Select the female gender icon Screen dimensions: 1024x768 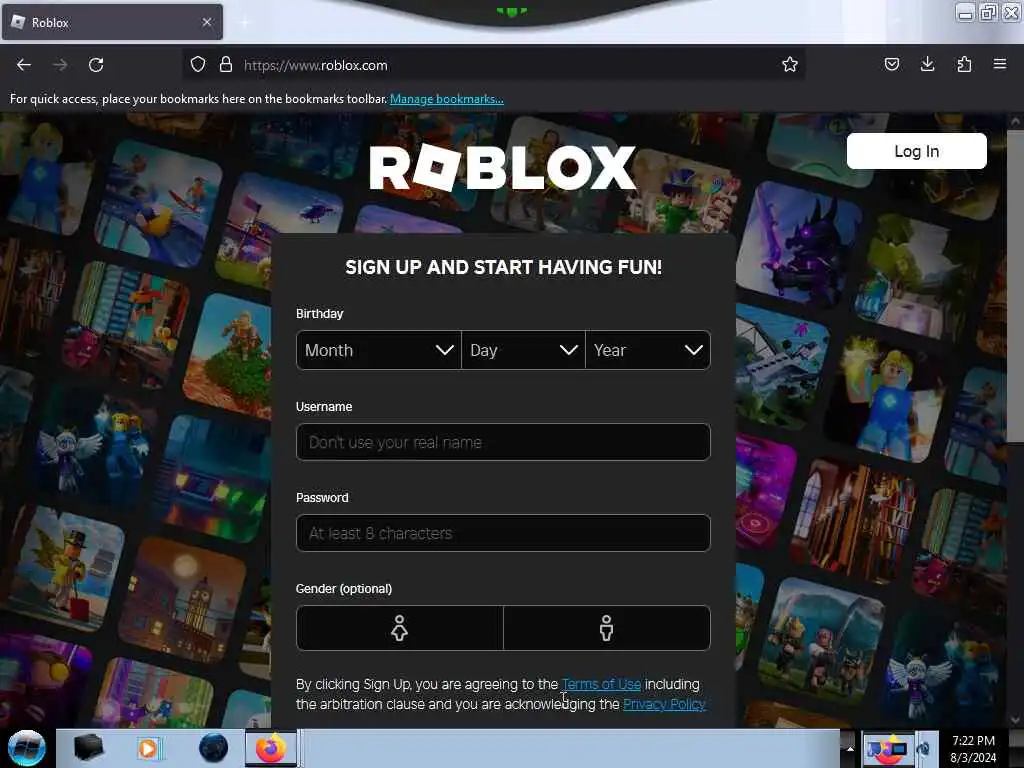pyautogui.click(x=400, y=628)
